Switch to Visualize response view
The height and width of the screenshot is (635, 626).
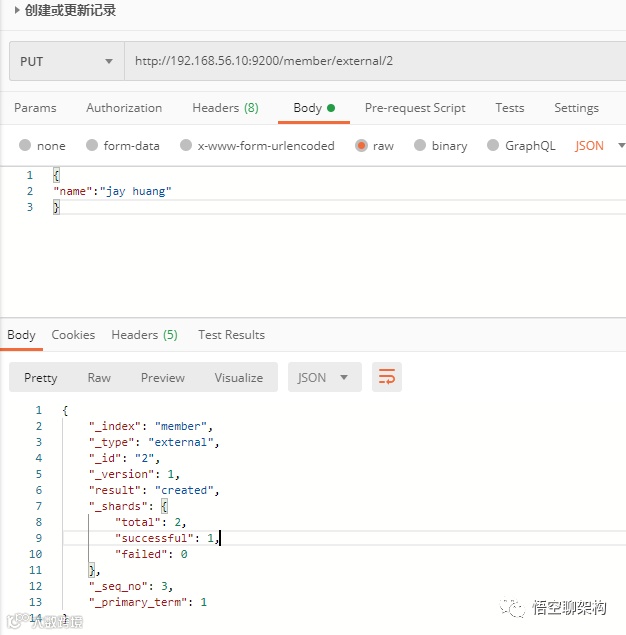(x=239, y=378)
